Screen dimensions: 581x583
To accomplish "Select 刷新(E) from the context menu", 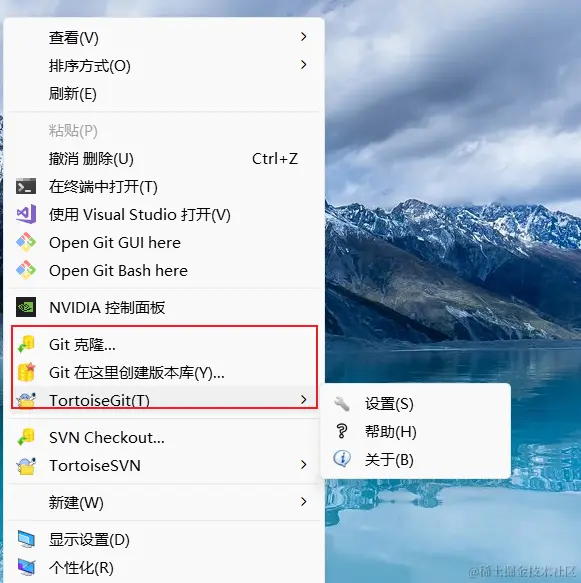I will click(x=164, y=93).
